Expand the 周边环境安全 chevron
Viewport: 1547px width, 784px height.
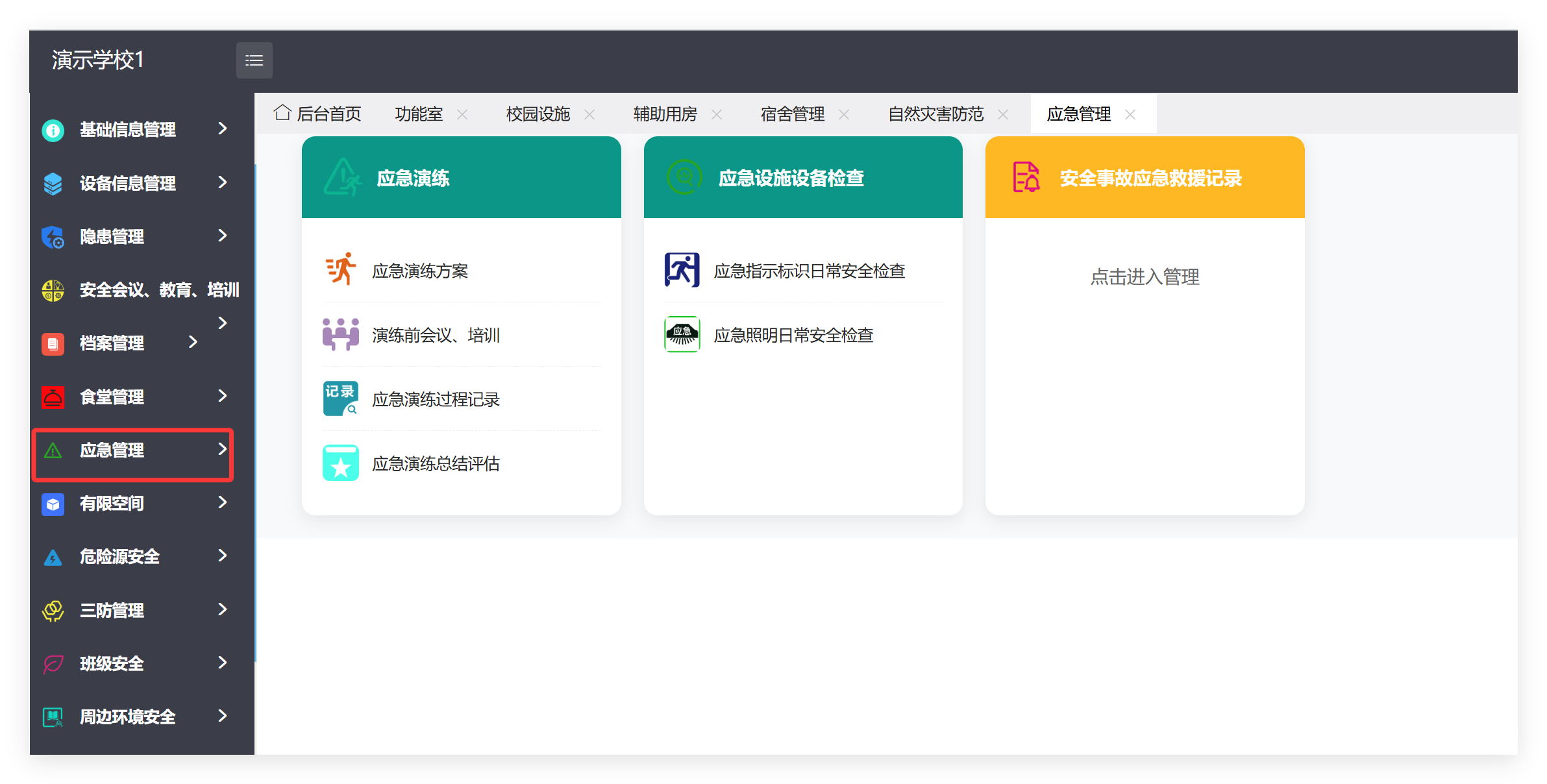pos(222,717)
